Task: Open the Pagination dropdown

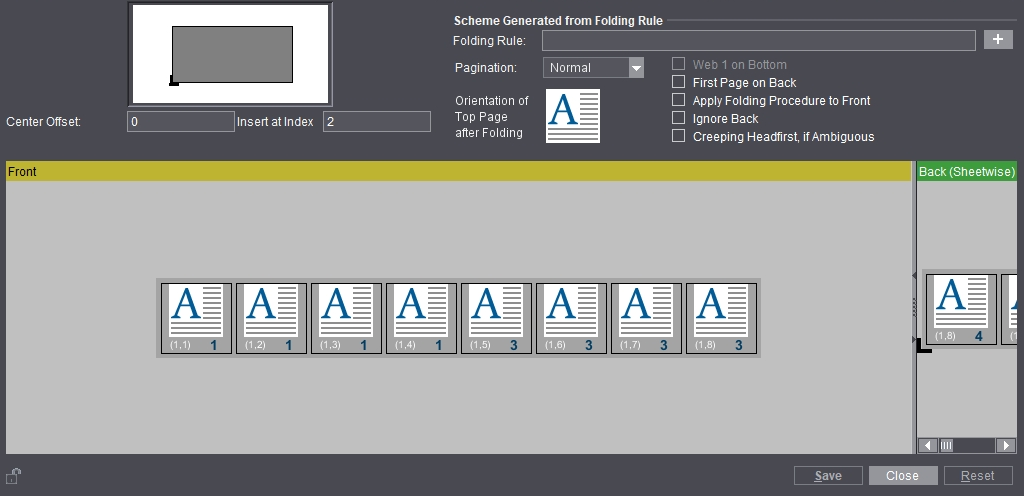Action: pos(636,68)
